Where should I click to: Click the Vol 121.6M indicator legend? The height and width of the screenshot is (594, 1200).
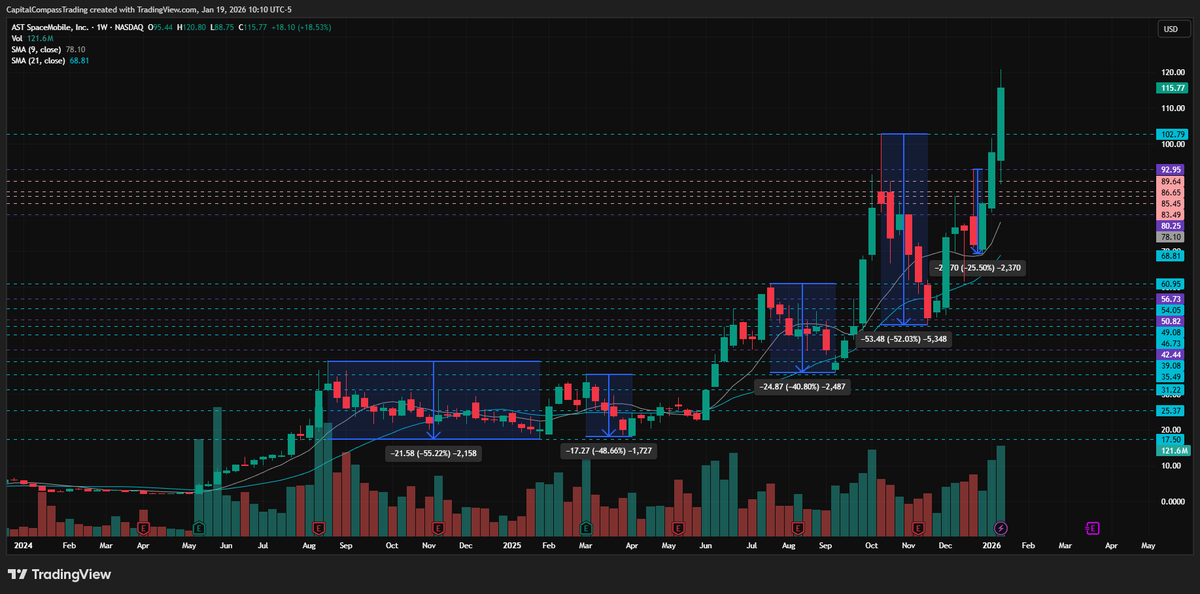[30, 38]
